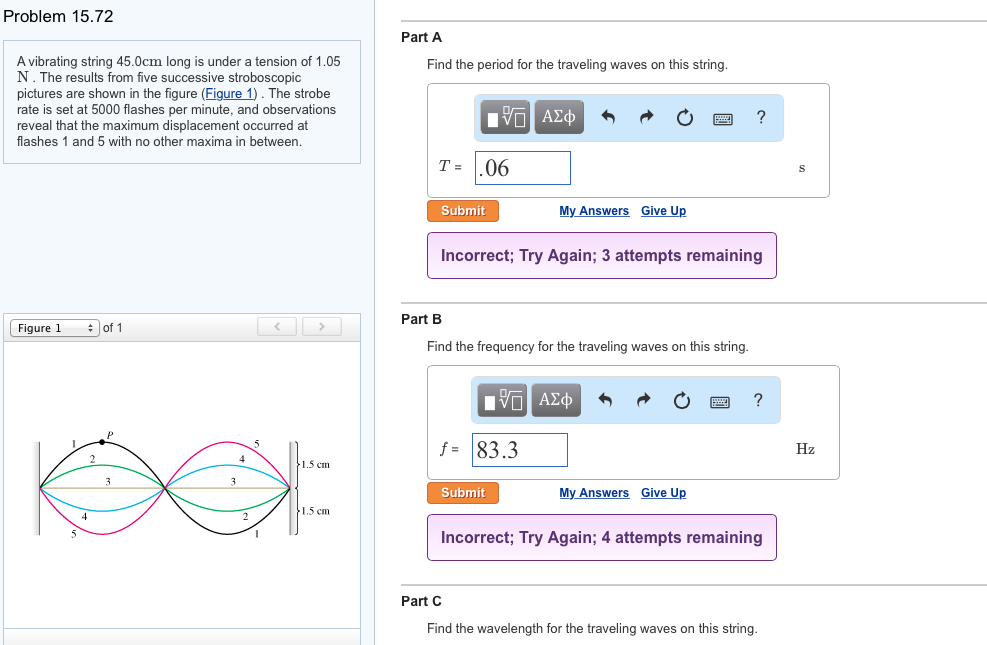The height and width of the screenshot is (645, 987).
Task: Open the Greek symbols palette in Part B
Action: click(557, 400)
